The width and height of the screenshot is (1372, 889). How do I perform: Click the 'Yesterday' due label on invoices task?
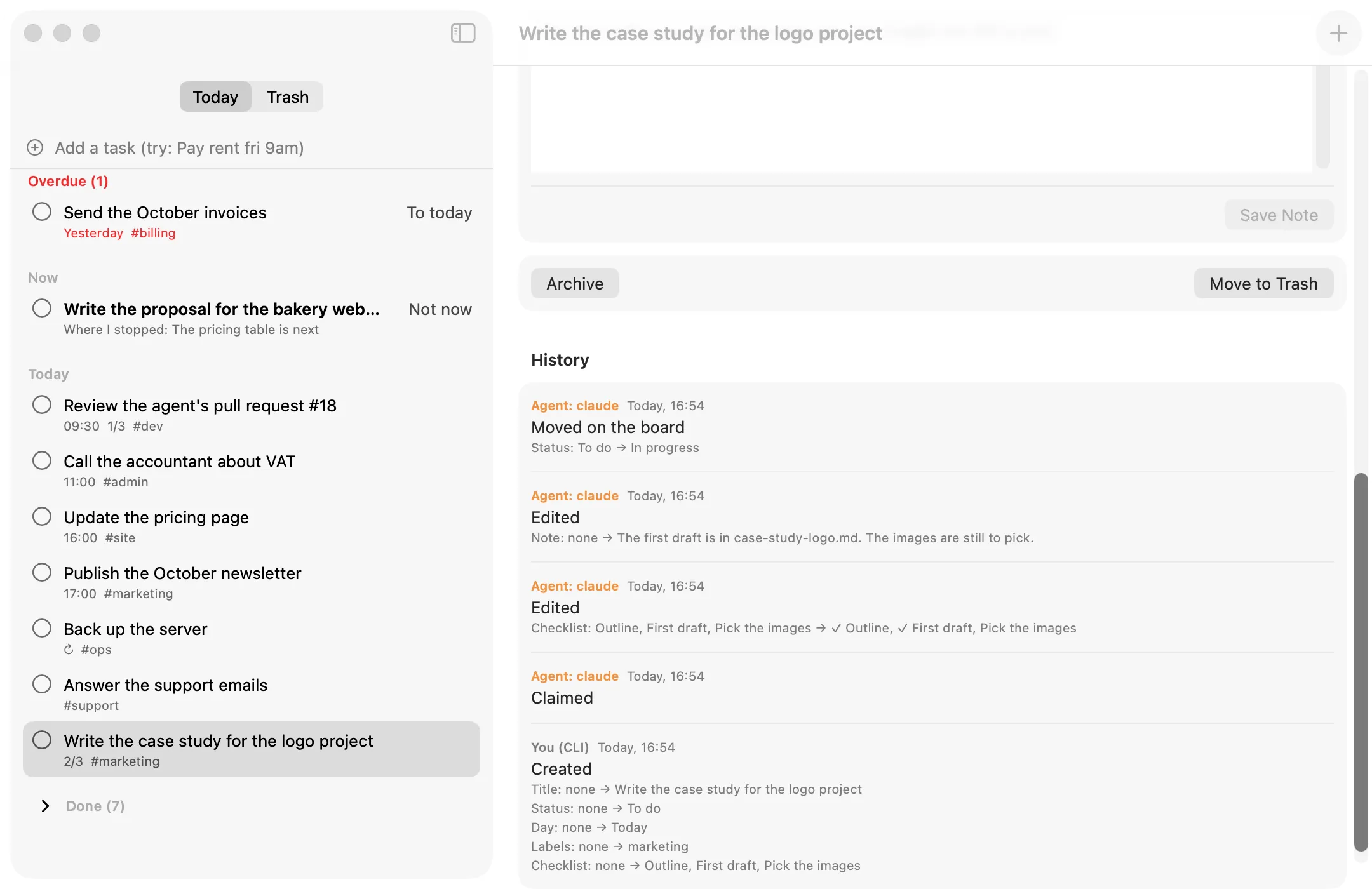tap(93, 233)
